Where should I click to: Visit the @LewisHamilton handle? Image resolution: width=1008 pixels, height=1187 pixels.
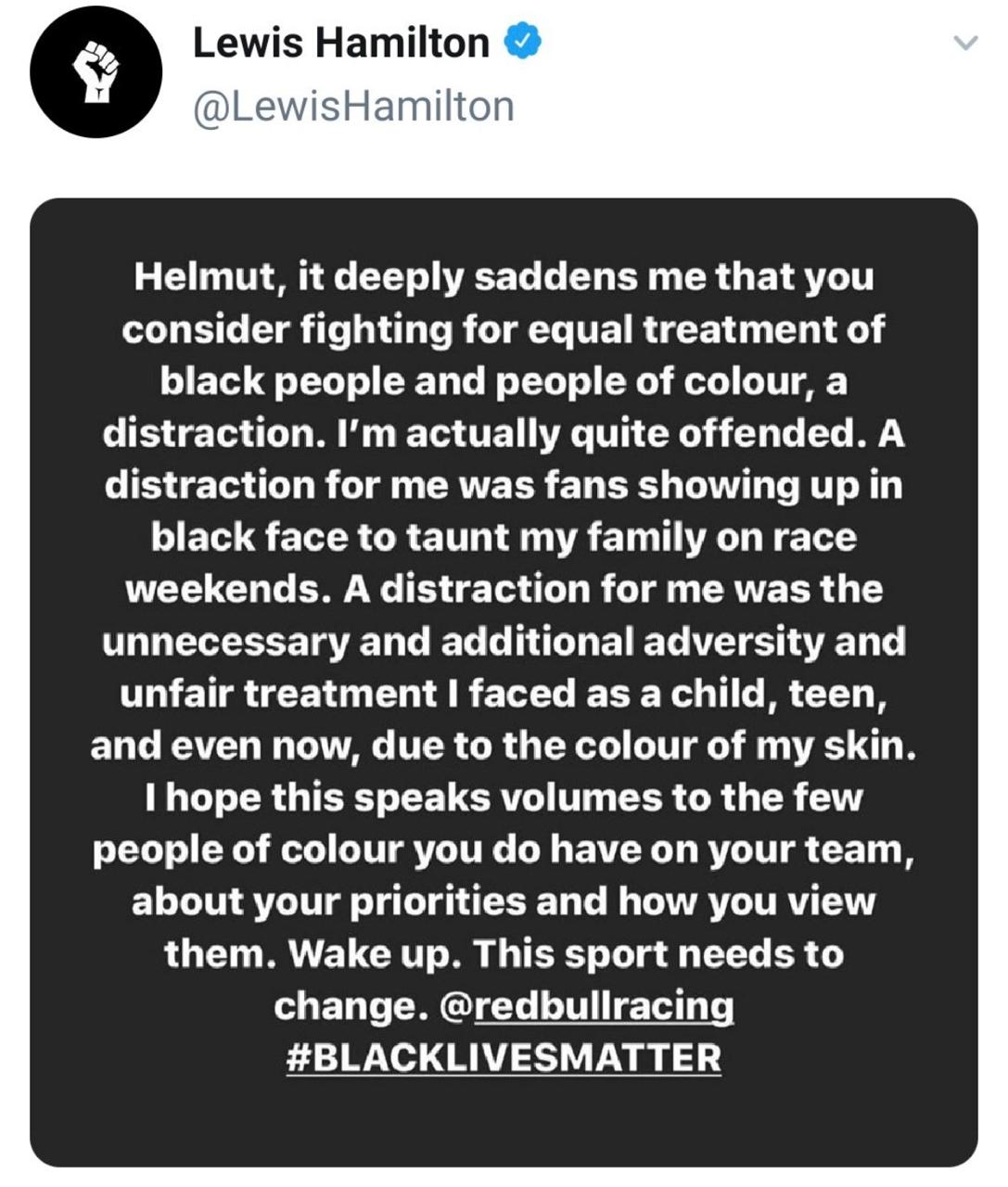click(x=352, y=106)
